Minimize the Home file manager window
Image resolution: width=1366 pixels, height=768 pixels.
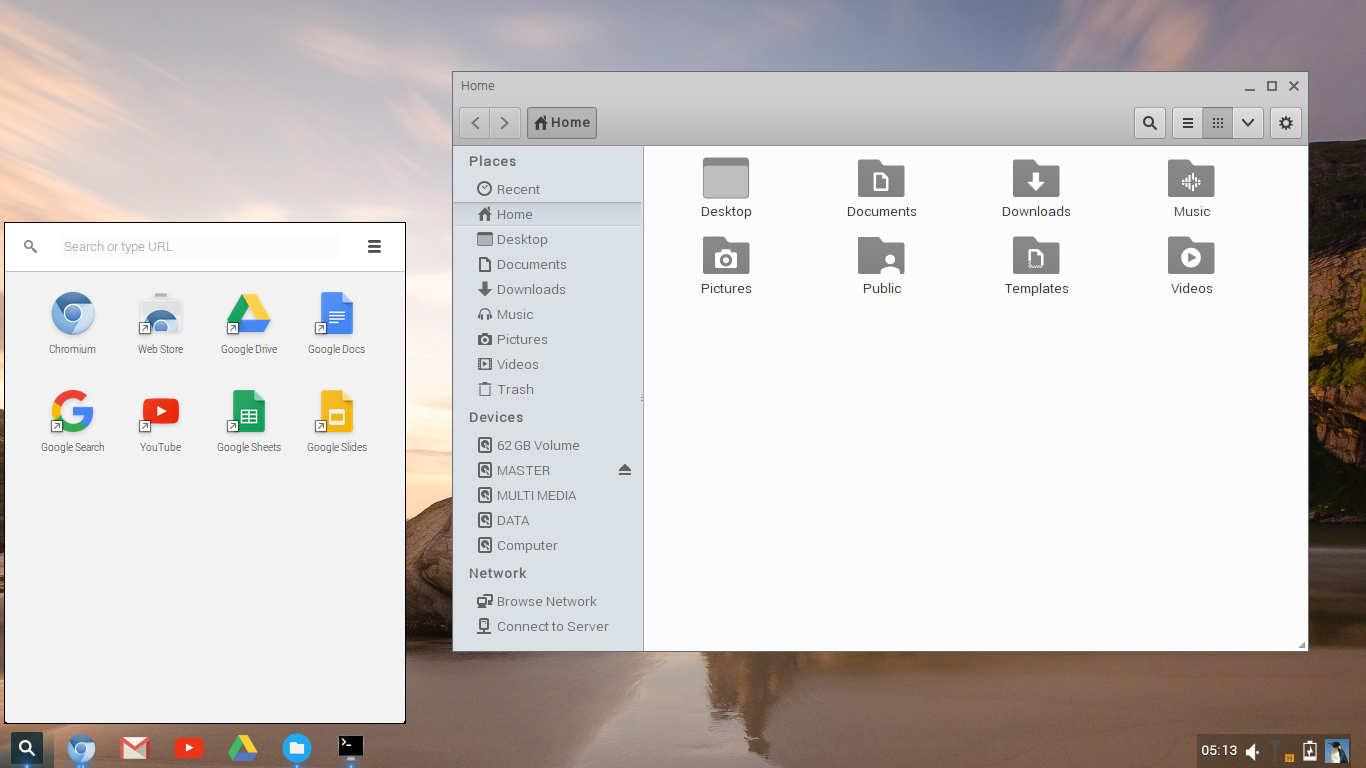coord(1250,86)
